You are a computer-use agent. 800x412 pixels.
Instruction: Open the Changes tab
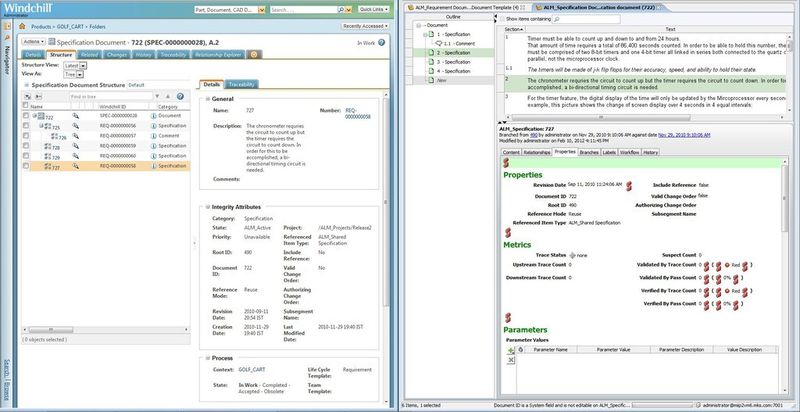tap(117, 55)
